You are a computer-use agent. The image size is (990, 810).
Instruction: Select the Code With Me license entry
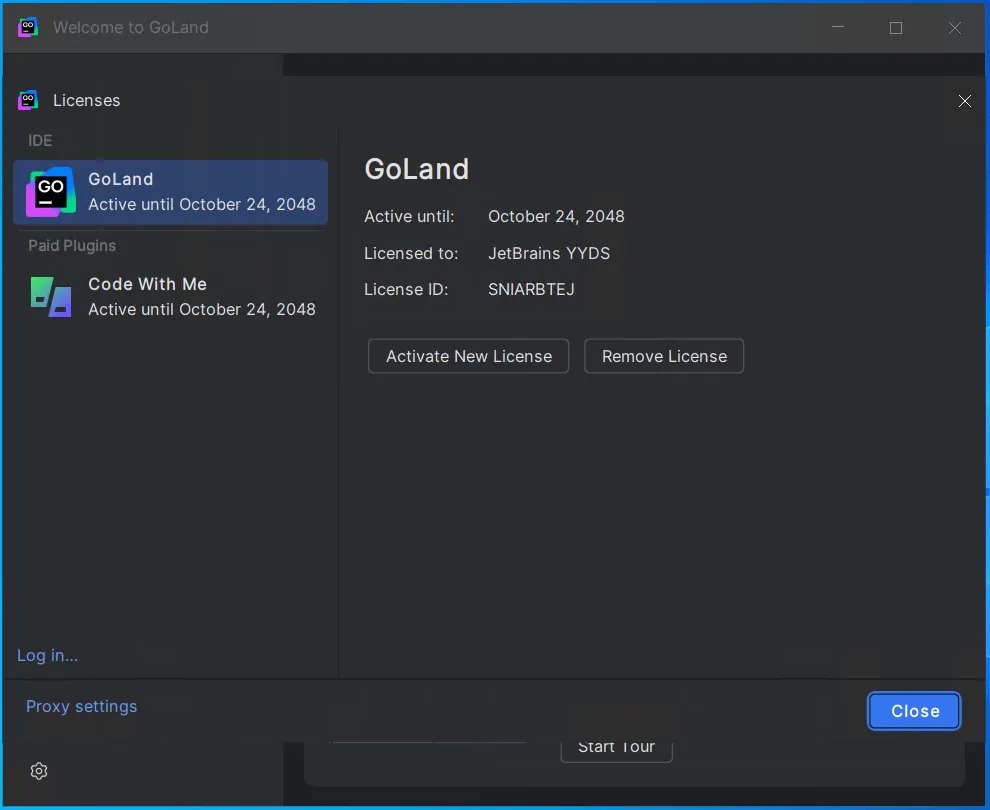click(170, 297)
